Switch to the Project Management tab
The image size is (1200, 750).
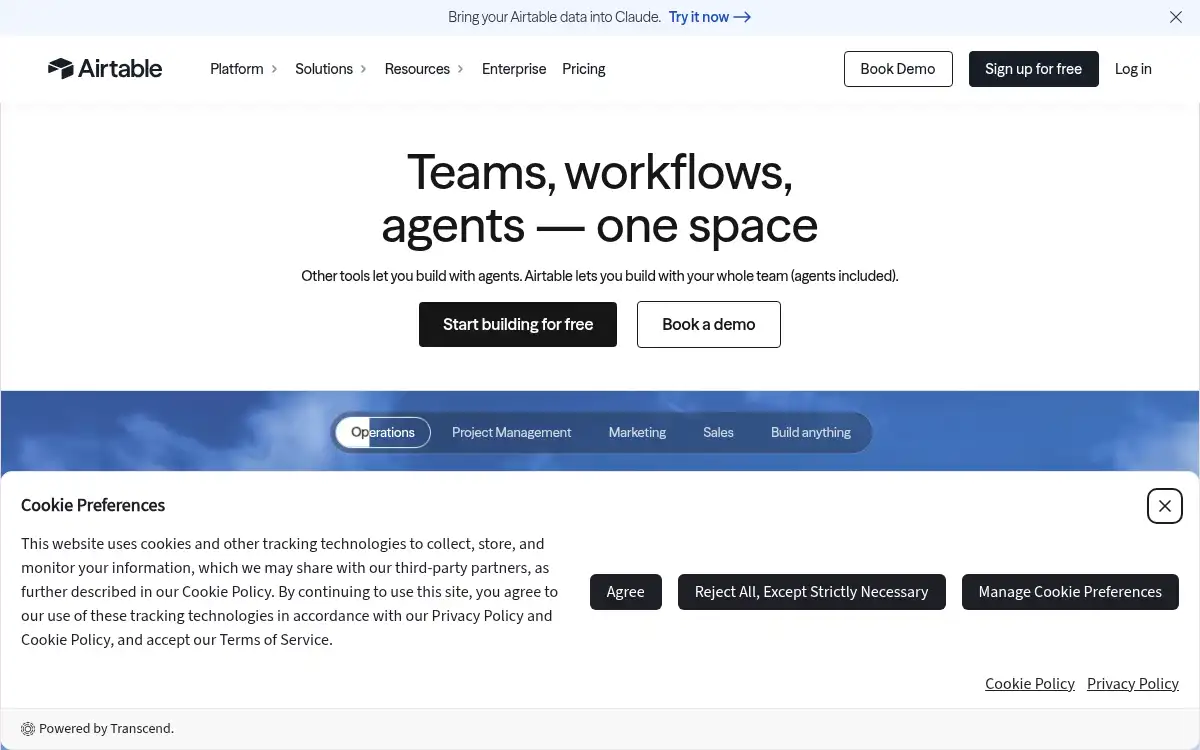(512, 432)
